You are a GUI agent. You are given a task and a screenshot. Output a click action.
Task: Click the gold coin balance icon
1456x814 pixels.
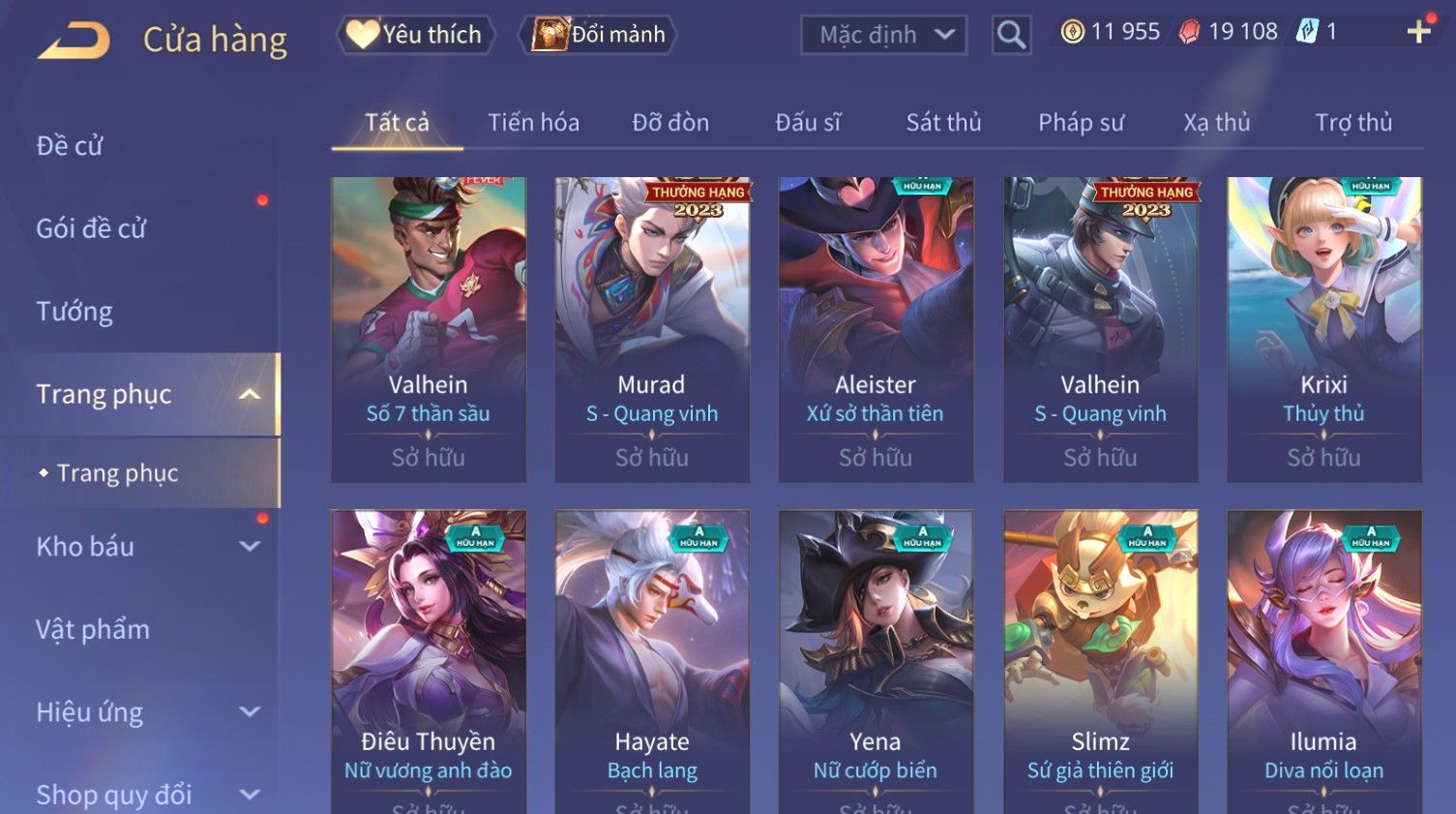pyautogui.click(x=1072, y=32)
